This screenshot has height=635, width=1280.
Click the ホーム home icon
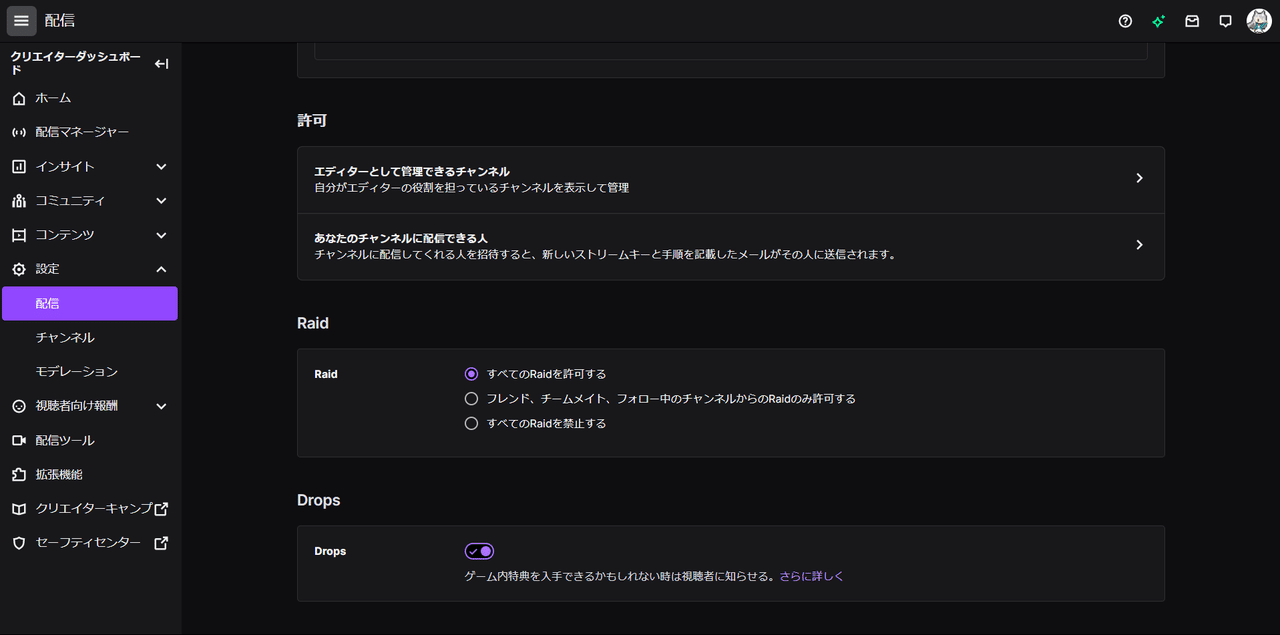[19, 98]
